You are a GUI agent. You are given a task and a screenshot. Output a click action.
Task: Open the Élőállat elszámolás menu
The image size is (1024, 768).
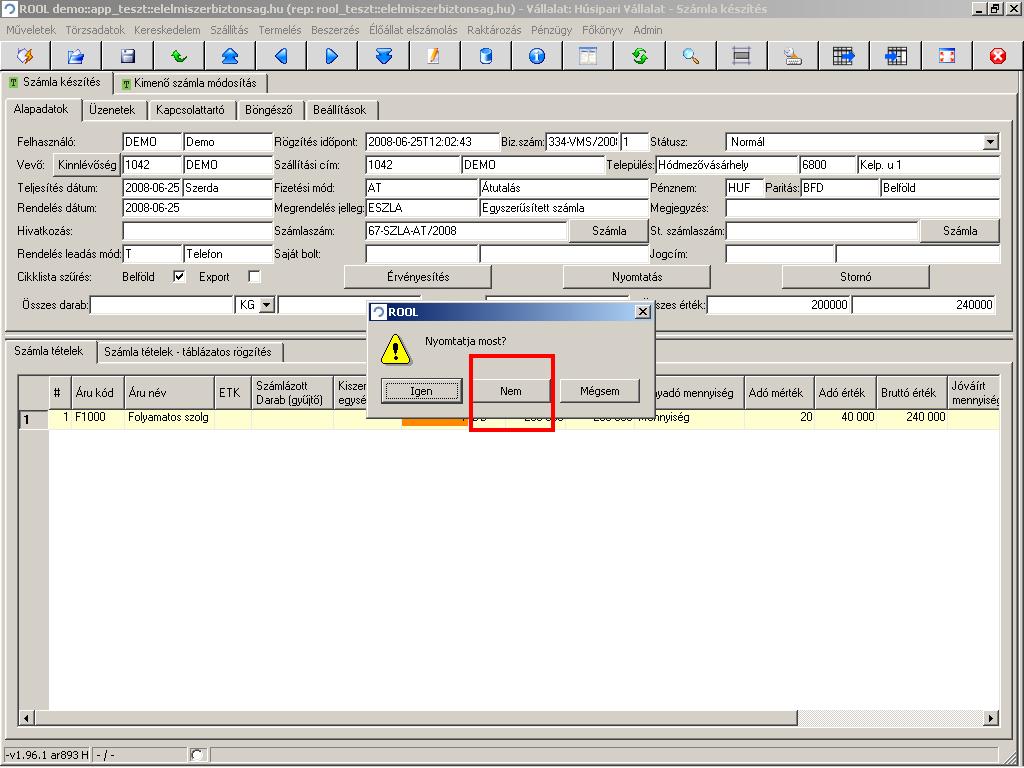(413, 30)
